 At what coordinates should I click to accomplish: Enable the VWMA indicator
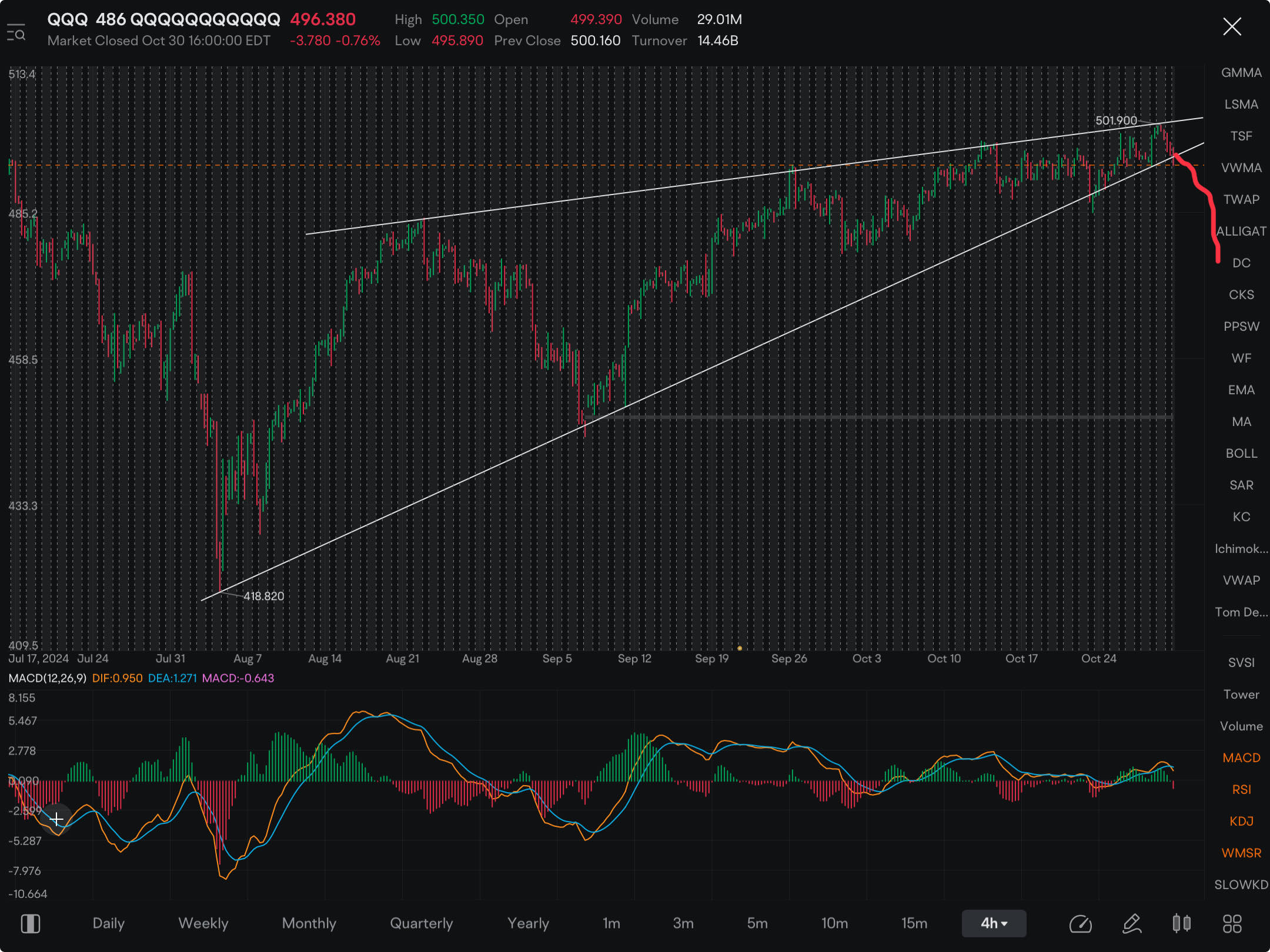pos(1241,168)
